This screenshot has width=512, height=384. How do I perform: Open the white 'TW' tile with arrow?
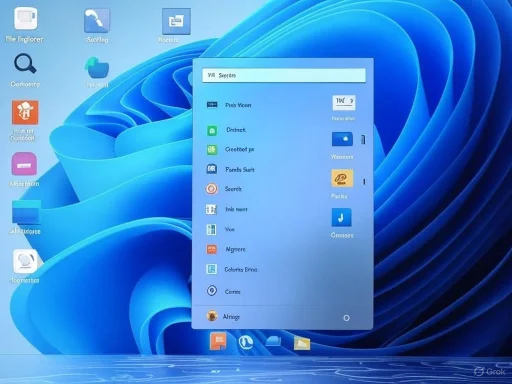click(x=344, y=102)
